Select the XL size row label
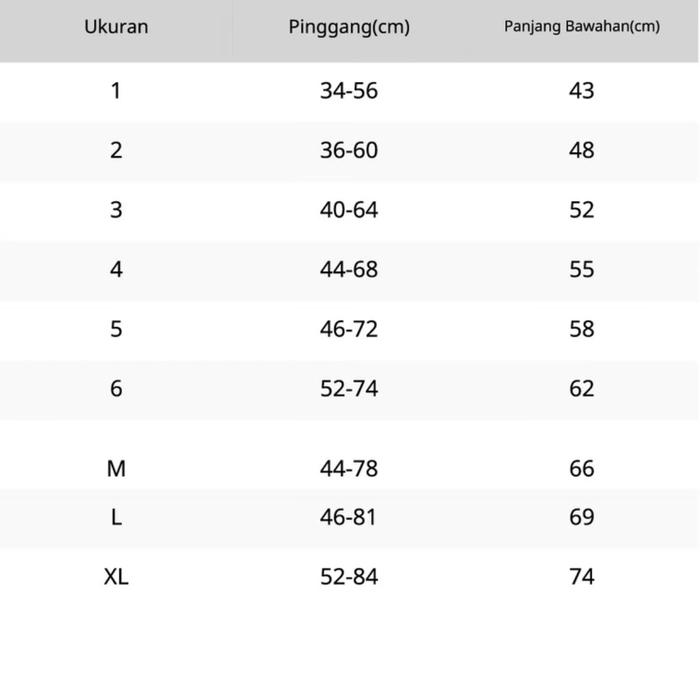 click(x=116, y=577)
